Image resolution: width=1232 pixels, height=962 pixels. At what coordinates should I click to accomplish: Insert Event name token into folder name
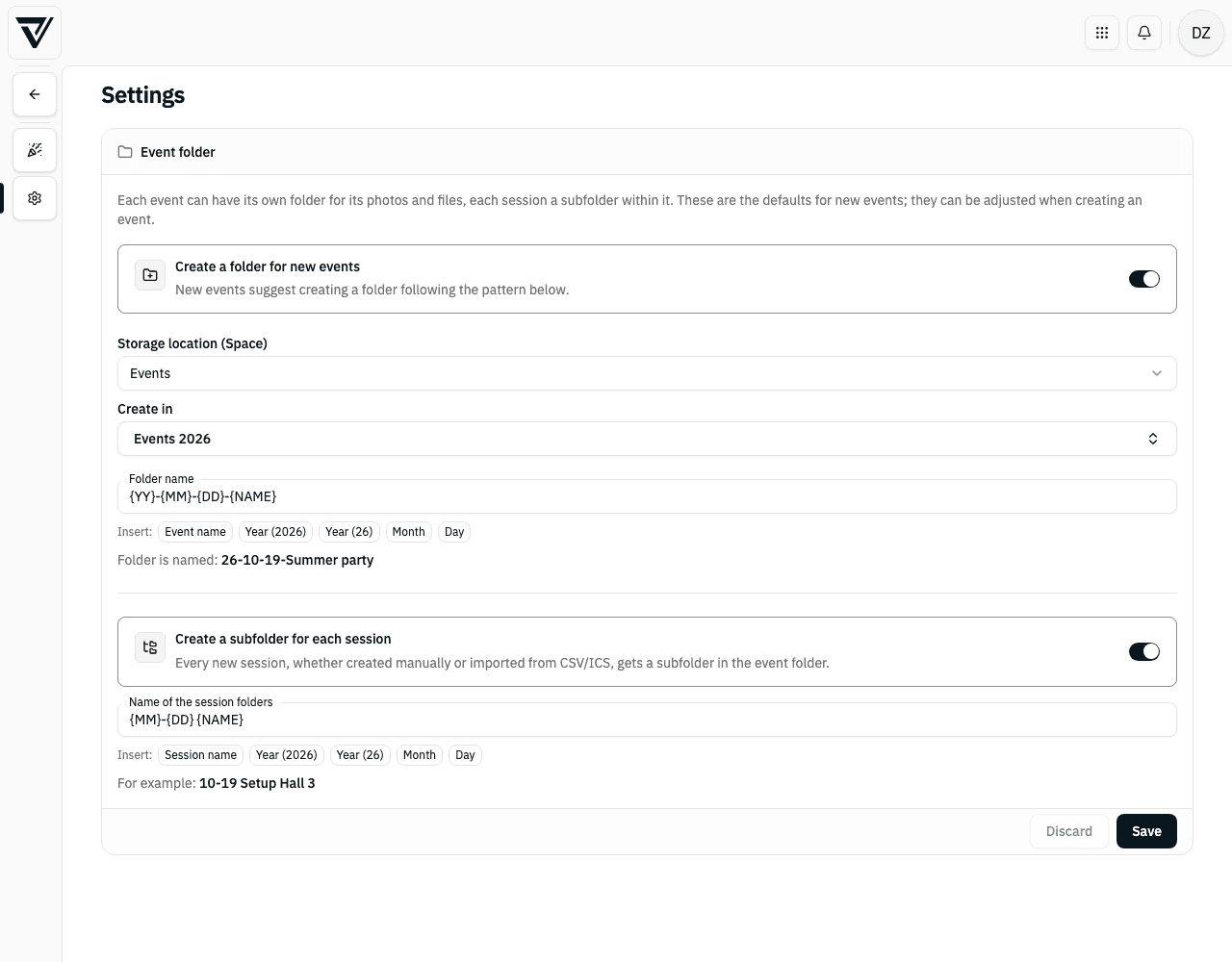195,532
